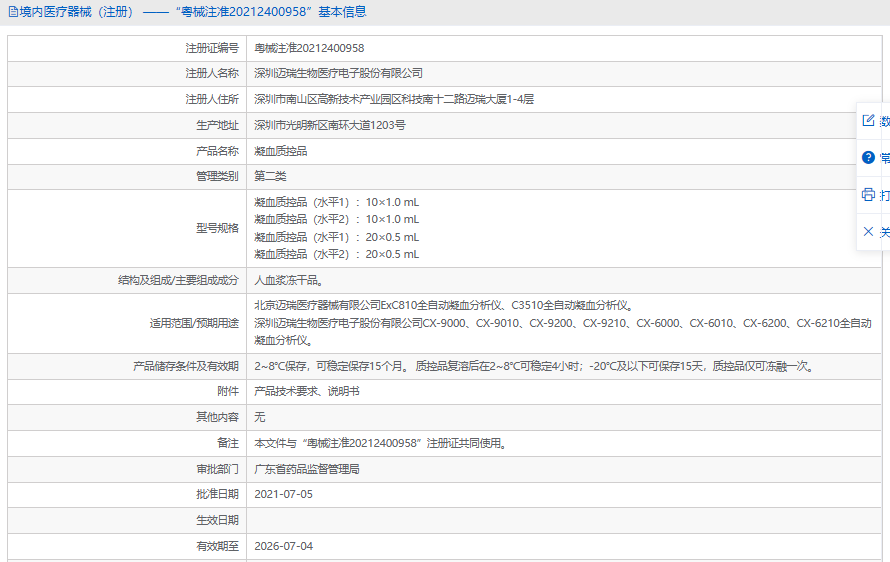
Task: Click the document icon before the page title
Action: [12, 12]
